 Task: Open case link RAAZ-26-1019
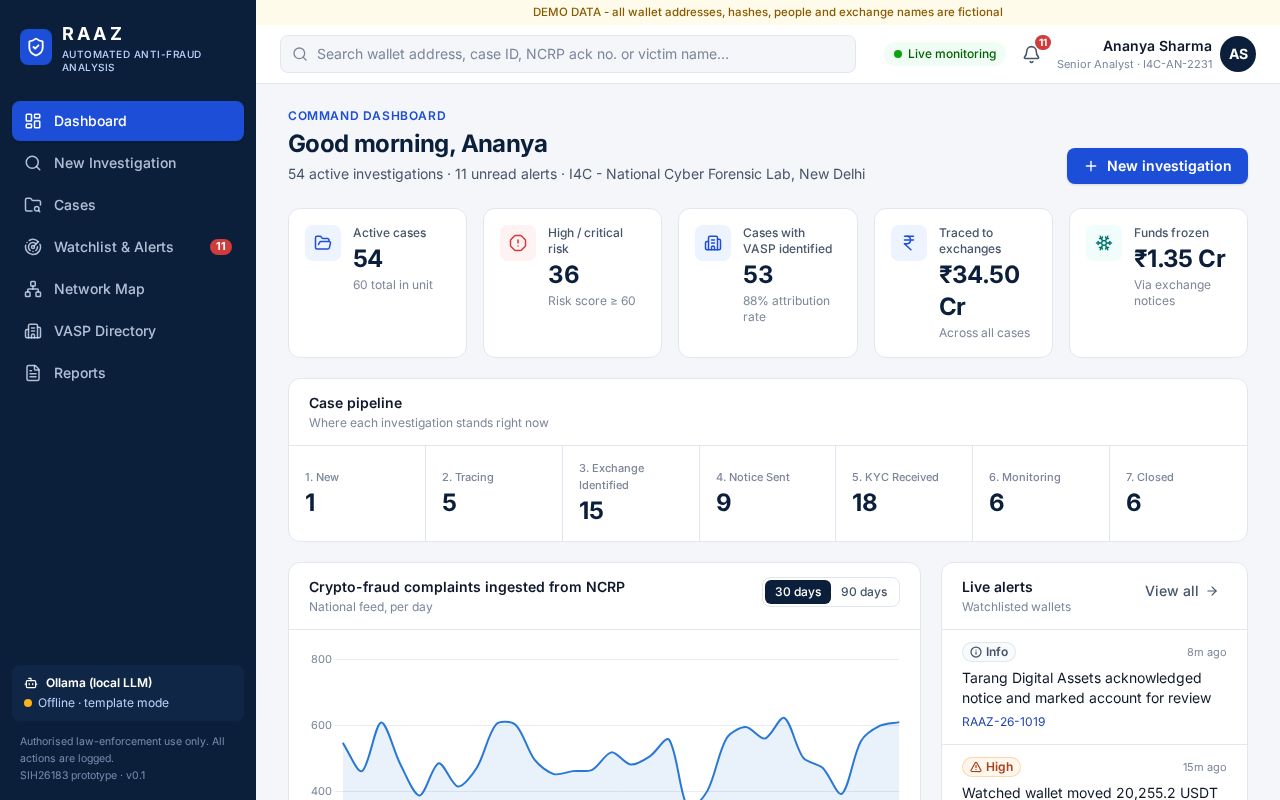coord(1003,722)
